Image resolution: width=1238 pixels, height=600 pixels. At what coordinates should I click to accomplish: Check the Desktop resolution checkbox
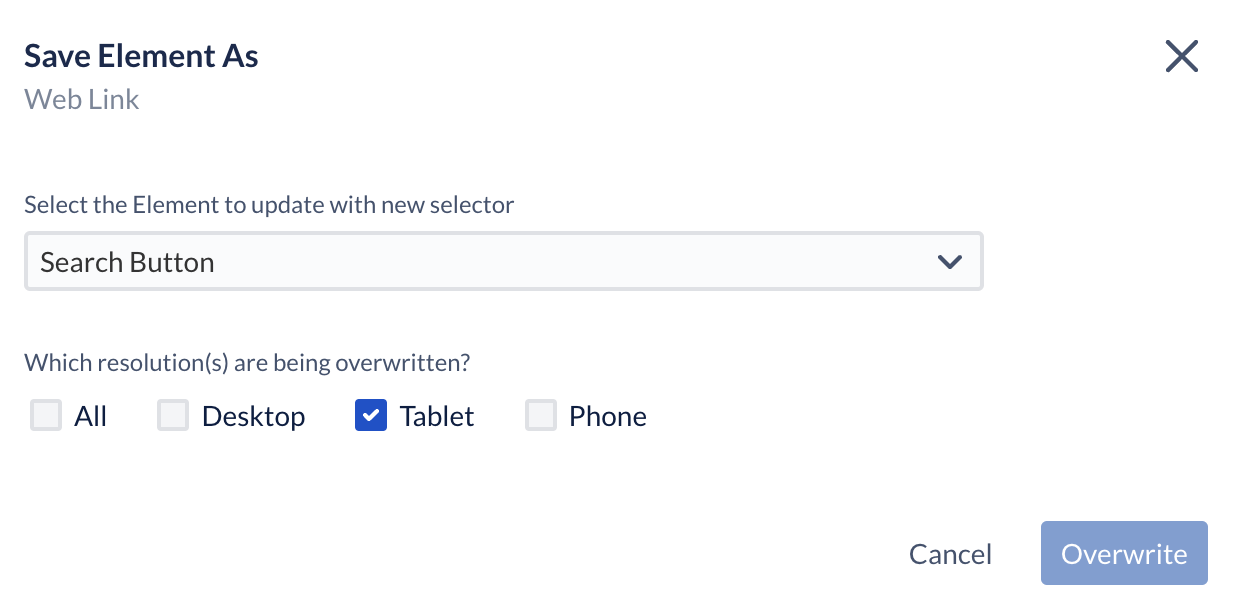pyautogui.click(x=173, y=416)
